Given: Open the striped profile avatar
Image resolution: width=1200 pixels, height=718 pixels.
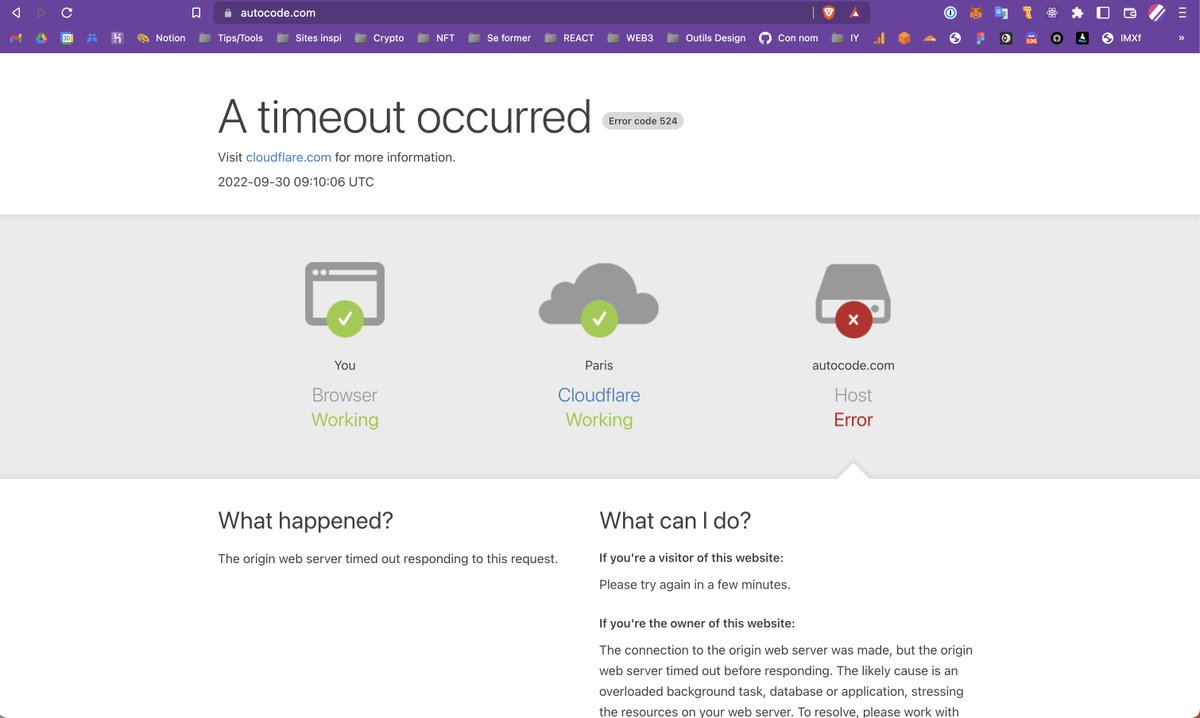Looking at the screenshot, I should tap(1157, 13).
